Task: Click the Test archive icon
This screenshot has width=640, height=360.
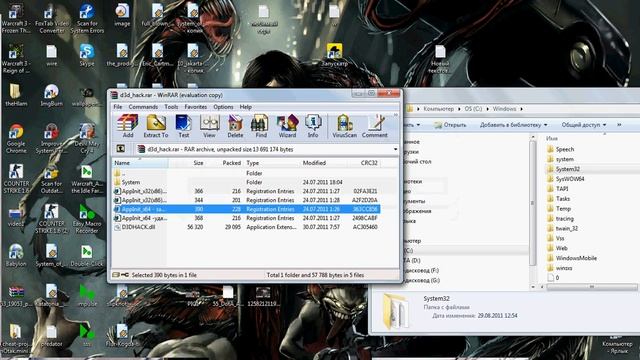Action: pos(183,126)
